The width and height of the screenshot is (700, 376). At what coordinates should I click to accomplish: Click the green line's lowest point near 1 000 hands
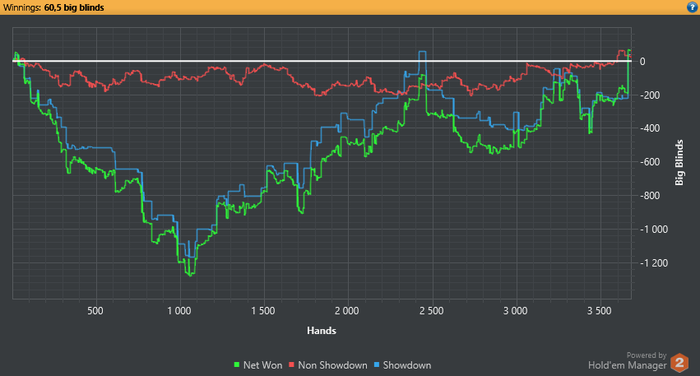point(191,275)
